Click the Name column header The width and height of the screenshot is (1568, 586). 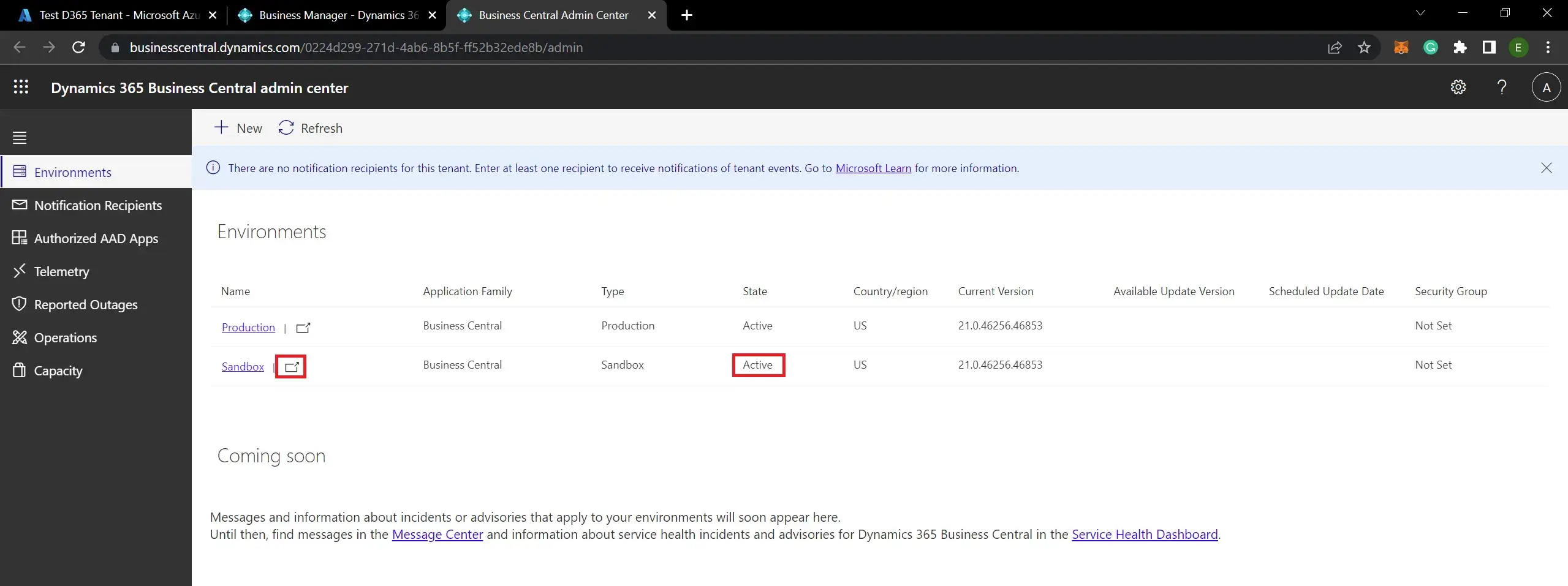pos(235,291)
